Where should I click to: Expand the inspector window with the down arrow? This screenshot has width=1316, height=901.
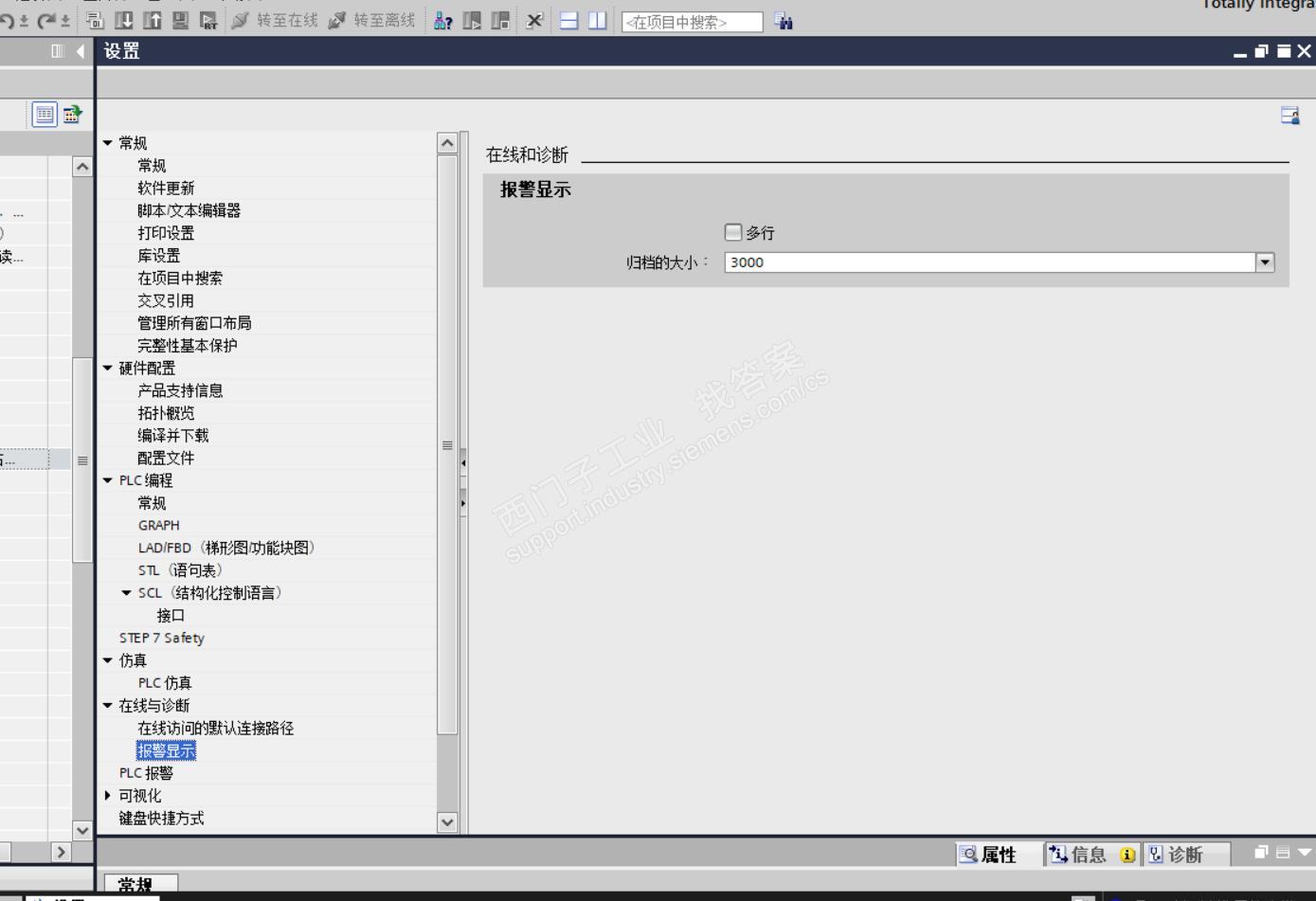click(x=1304, y=853)
